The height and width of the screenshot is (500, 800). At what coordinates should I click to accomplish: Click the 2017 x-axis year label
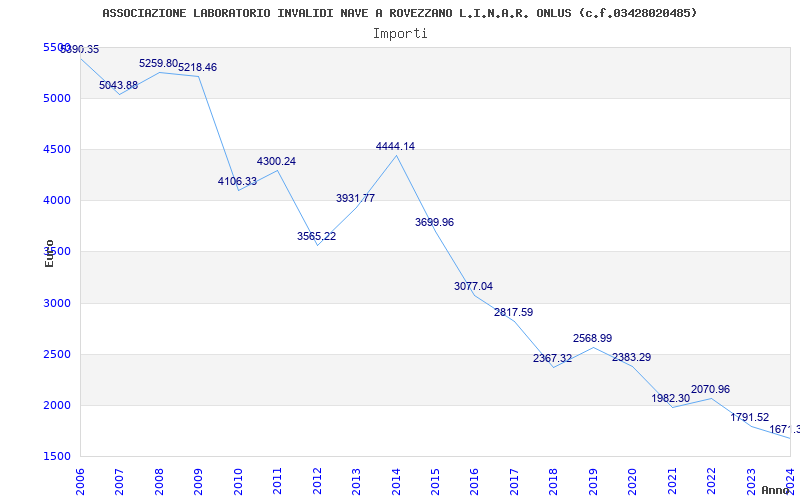514,482
